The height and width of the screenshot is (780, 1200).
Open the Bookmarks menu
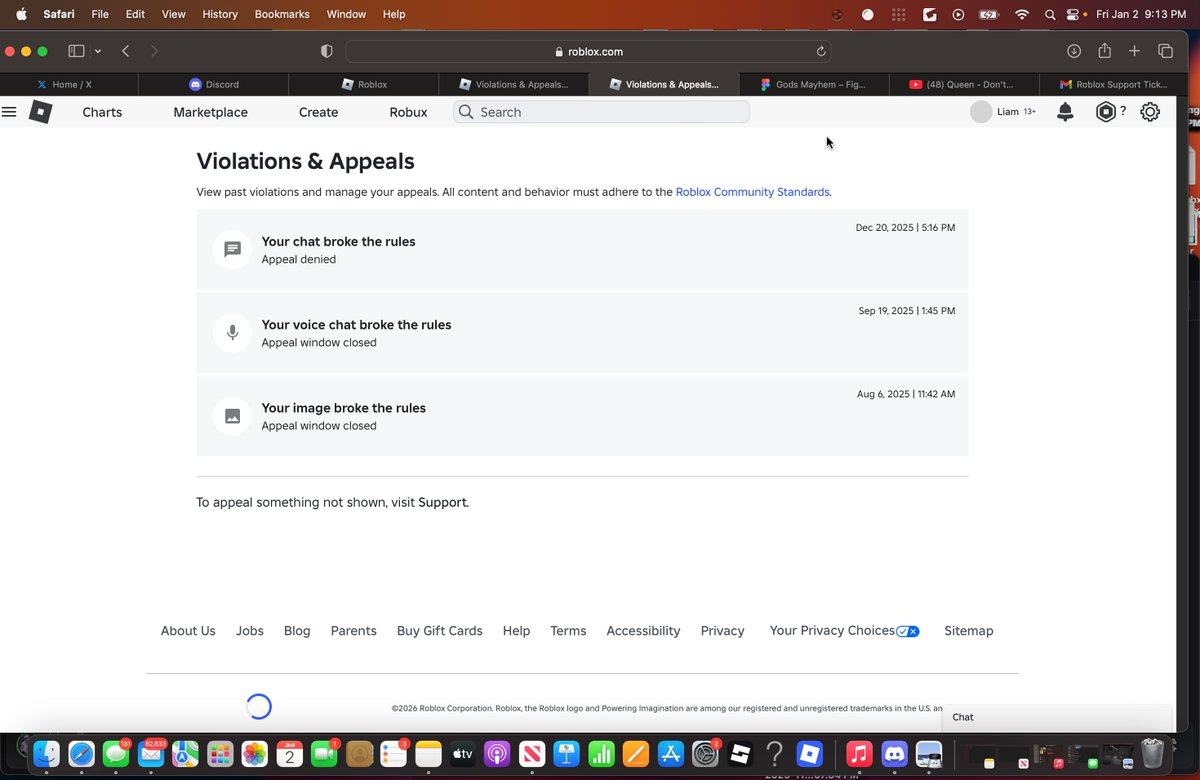[282, 14]
